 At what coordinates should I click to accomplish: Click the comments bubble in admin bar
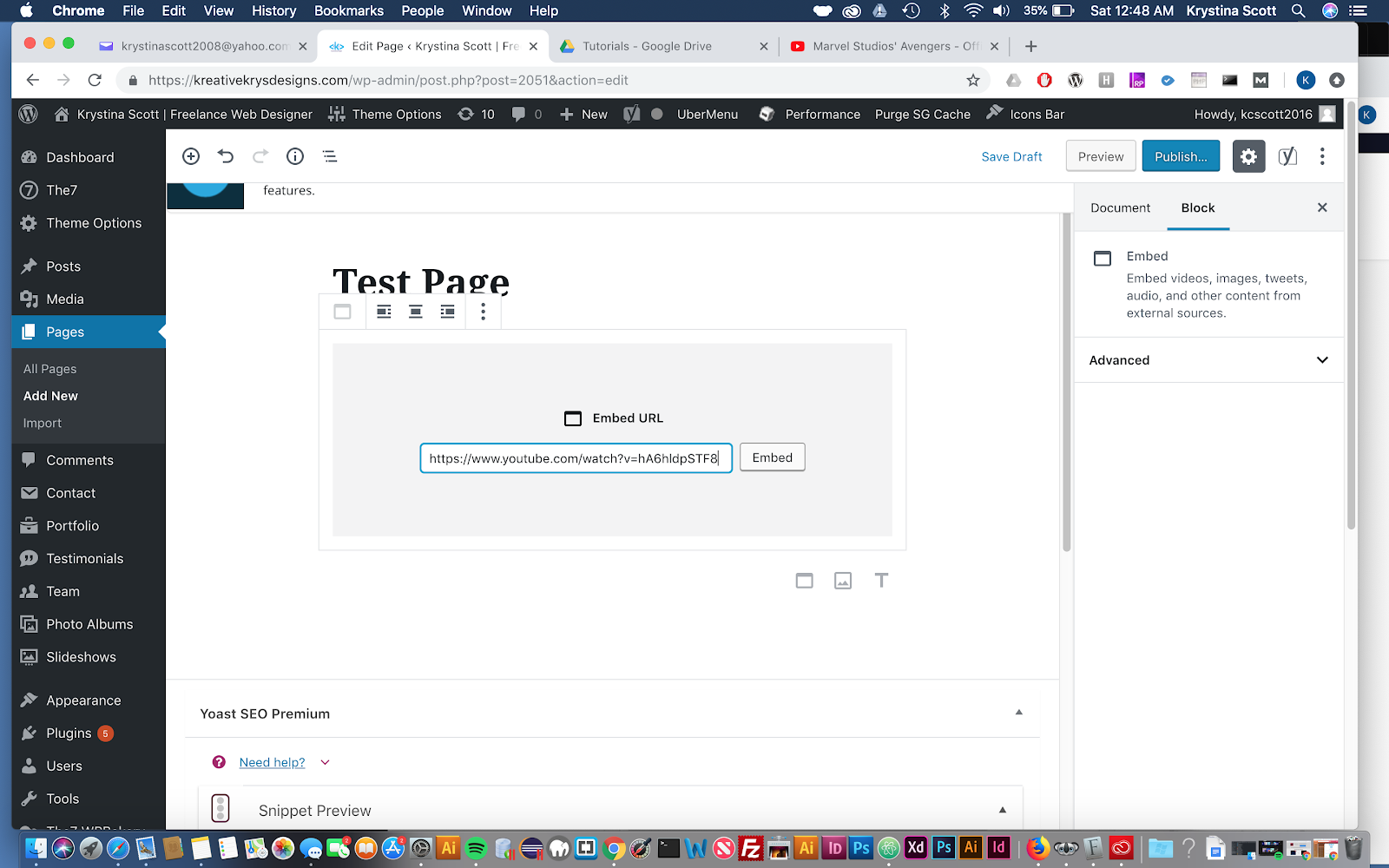527,114
